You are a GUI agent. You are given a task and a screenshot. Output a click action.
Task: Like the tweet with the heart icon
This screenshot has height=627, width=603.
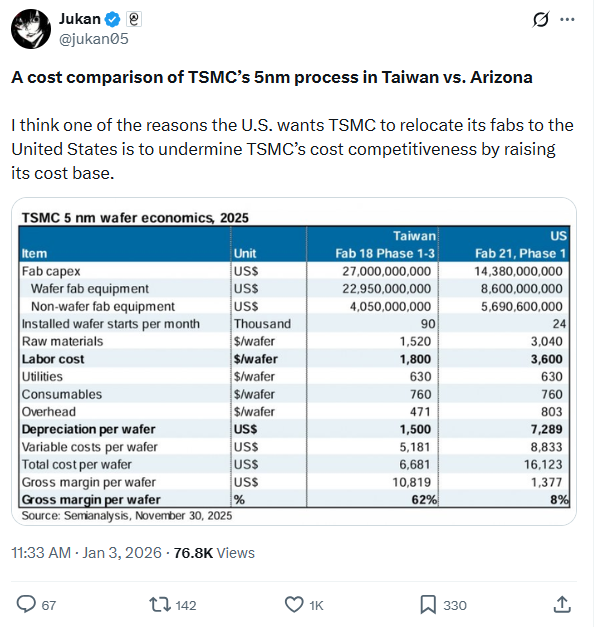[x=294, y=604]
